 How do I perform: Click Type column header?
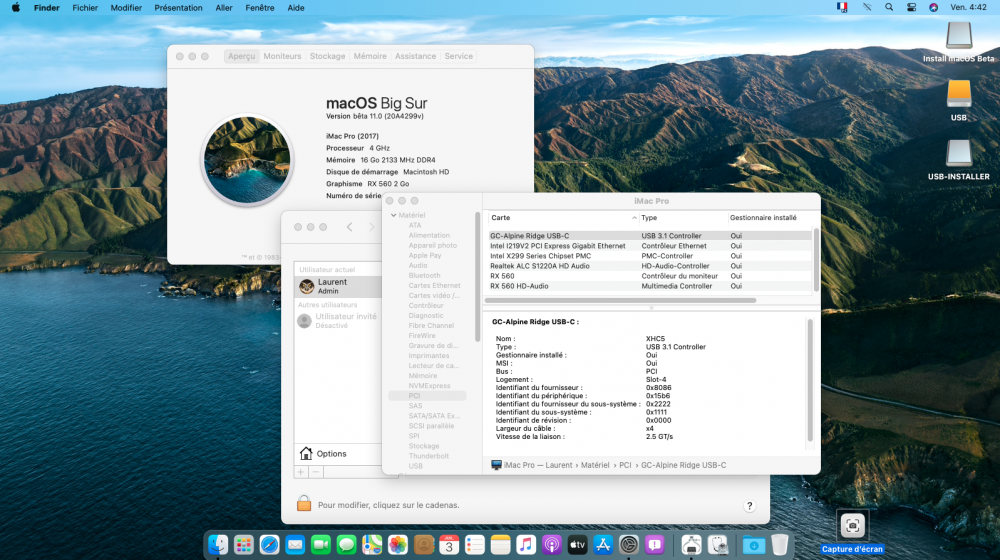682,218
